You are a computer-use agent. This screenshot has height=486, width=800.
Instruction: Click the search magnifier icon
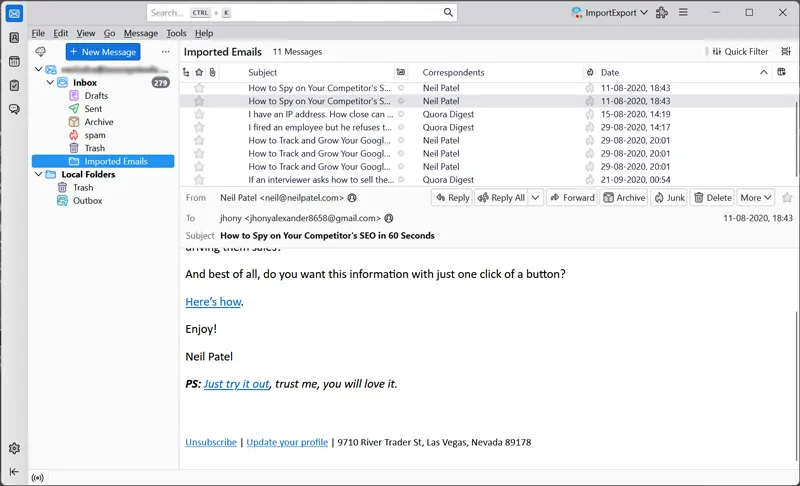tap(448, 12)
